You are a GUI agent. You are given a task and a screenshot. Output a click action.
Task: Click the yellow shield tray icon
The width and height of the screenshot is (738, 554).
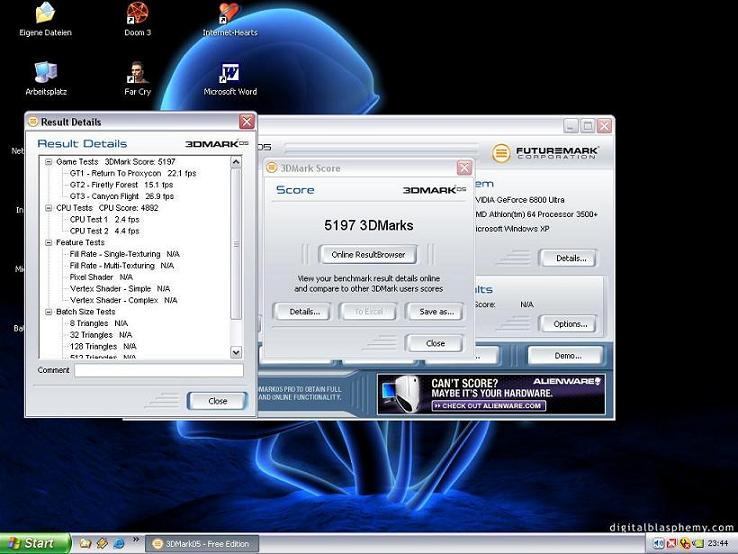(685, 544)
